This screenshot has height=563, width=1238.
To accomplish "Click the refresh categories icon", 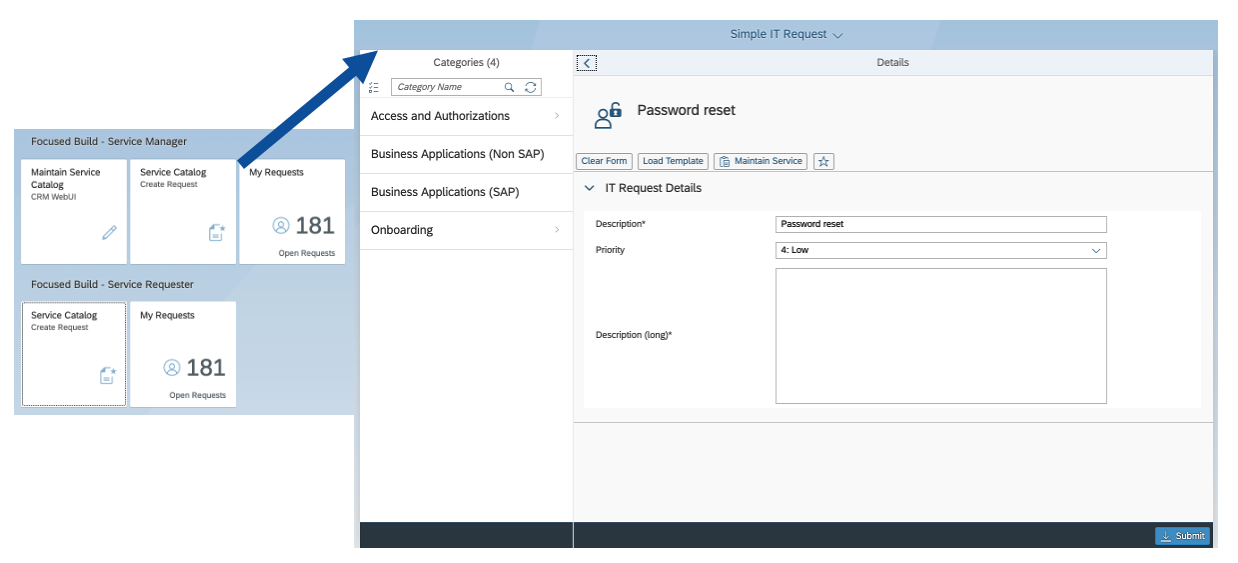I will [530, 87].
